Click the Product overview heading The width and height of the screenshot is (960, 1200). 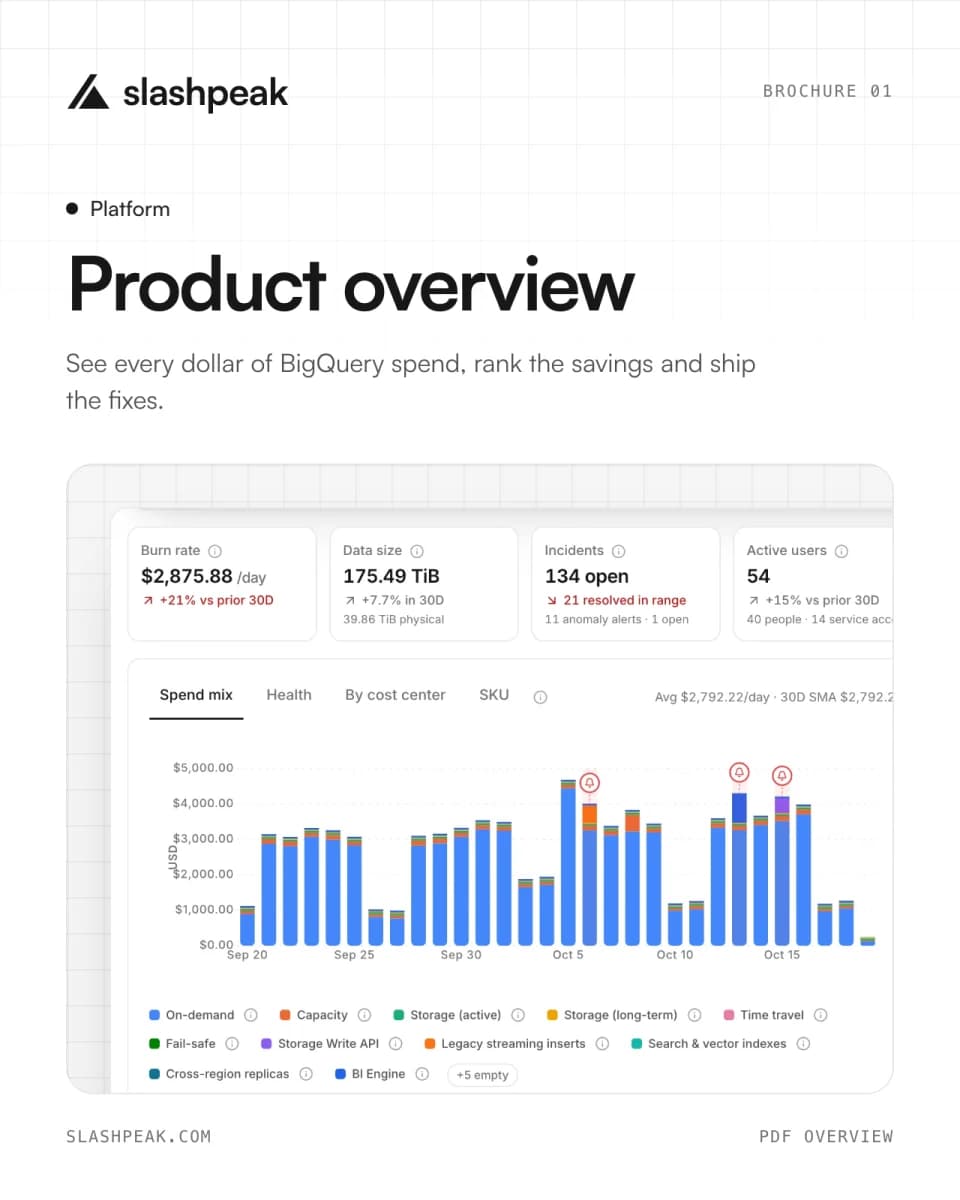(351, 286)
